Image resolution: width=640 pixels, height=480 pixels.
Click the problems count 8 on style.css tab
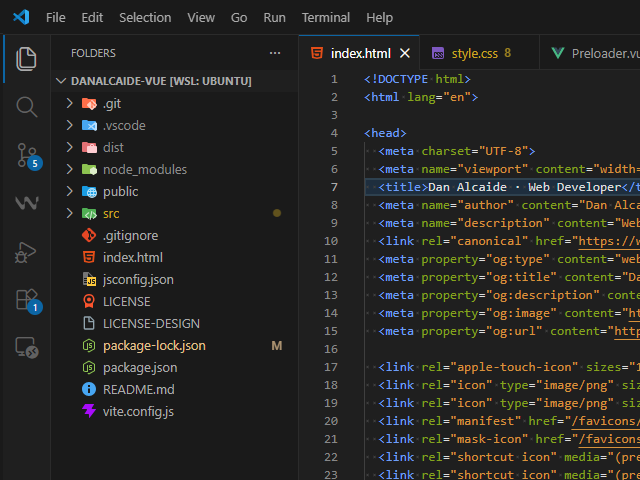[507, 53]
